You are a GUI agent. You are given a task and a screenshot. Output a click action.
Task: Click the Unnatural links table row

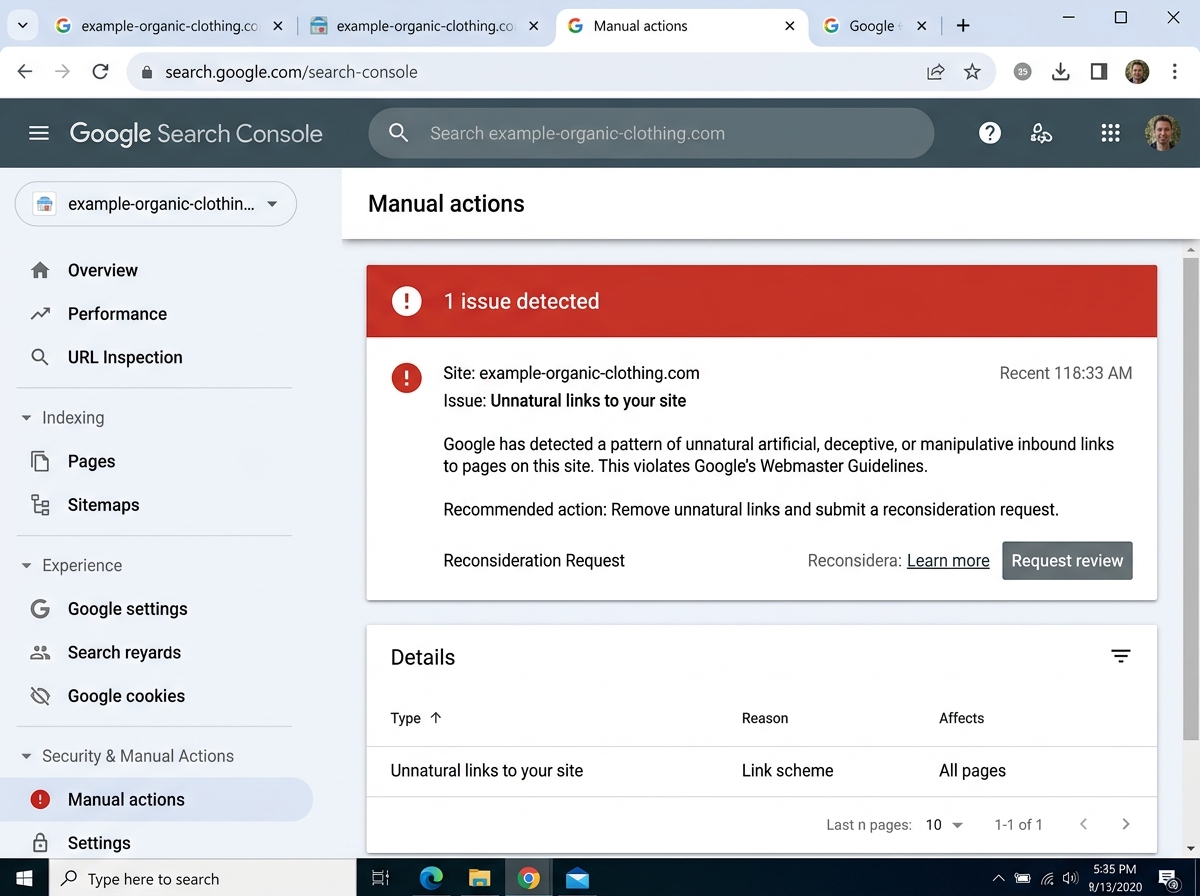point(762,771)
